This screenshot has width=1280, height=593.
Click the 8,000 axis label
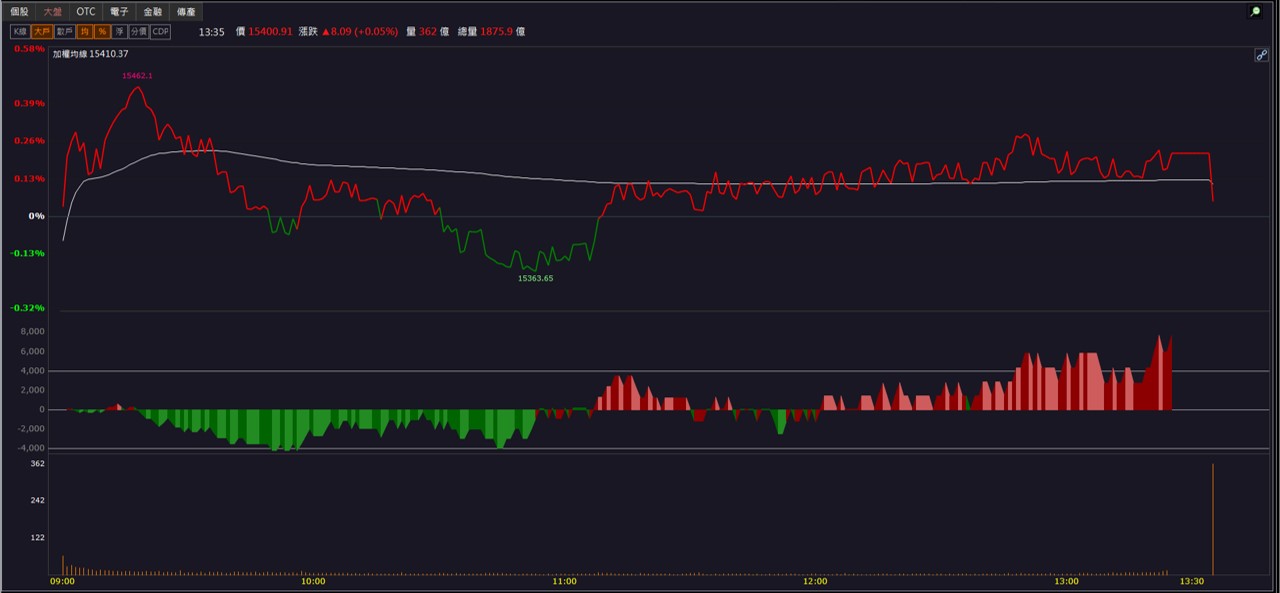[x=33, y=332]
